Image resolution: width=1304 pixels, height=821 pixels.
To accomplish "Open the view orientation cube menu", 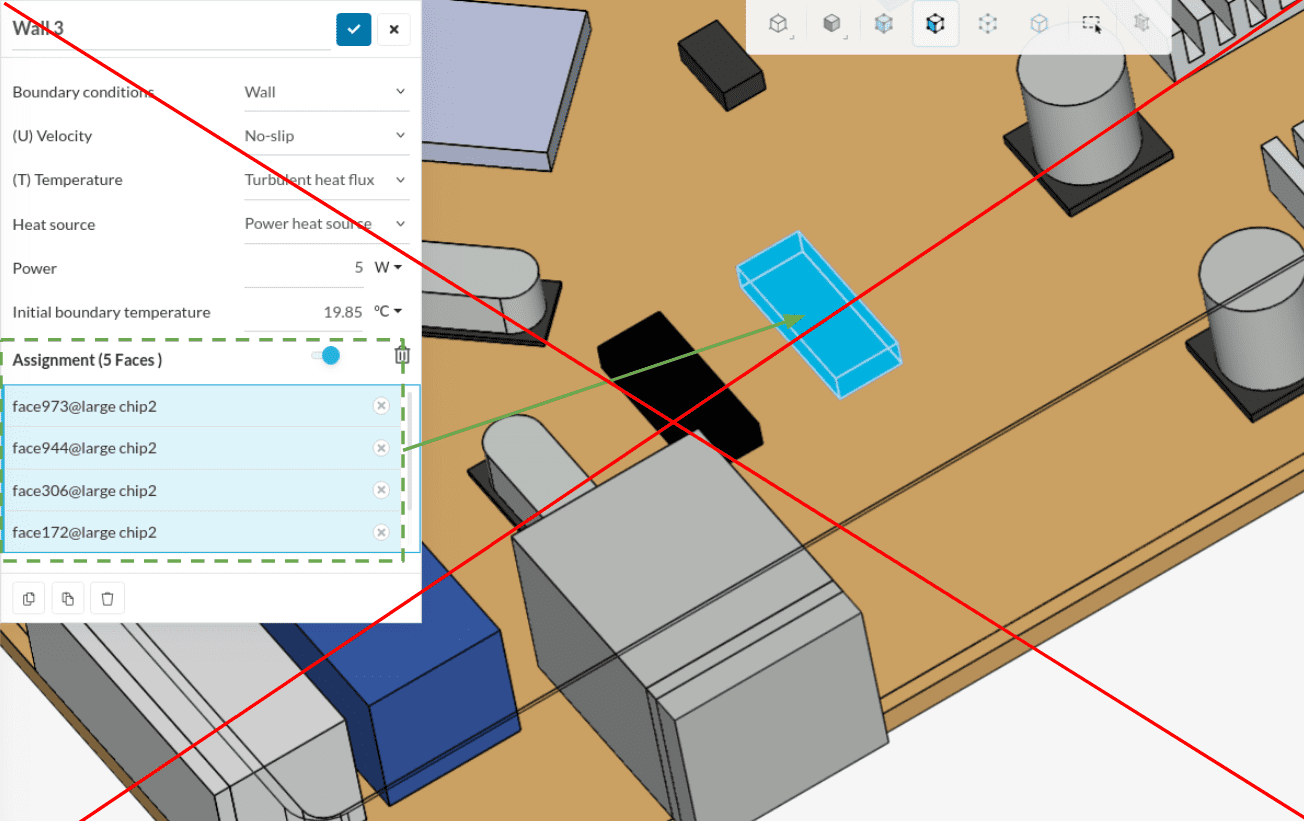I will (x=778, y=24).
